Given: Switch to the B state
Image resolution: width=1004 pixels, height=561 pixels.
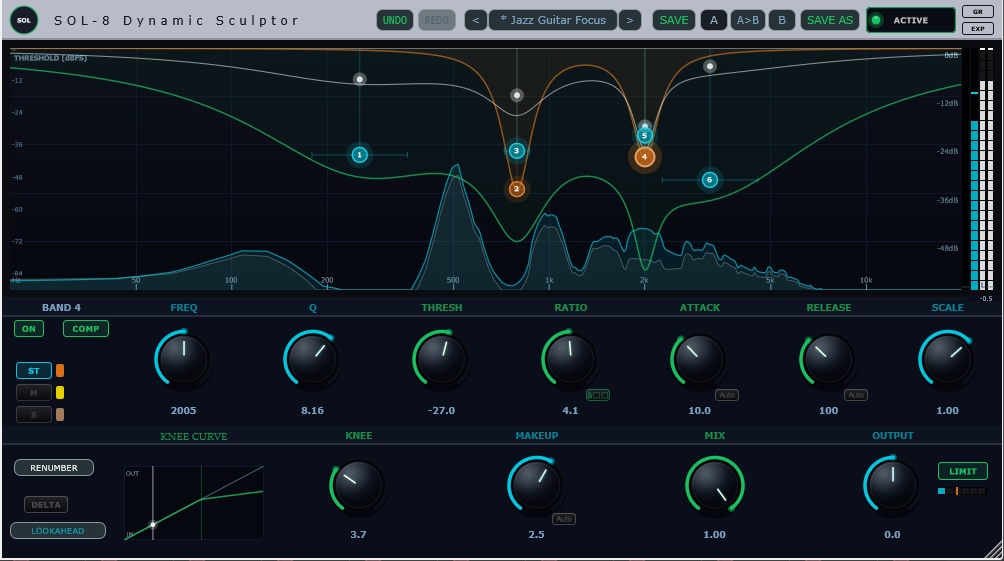Looking at the screenshot, I should tap(781, 20).
